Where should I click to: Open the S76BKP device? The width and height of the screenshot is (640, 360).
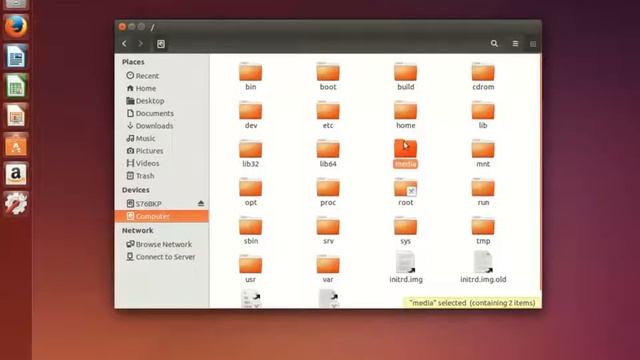pyautogui.click(x=144, y=203)
